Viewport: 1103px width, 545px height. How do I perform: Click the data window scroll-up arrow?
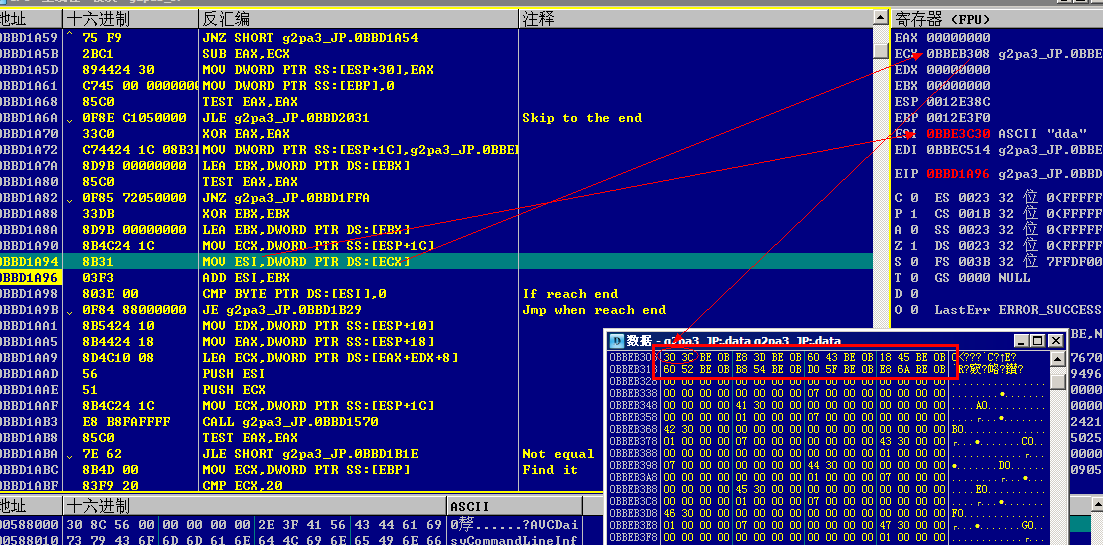1057,359
